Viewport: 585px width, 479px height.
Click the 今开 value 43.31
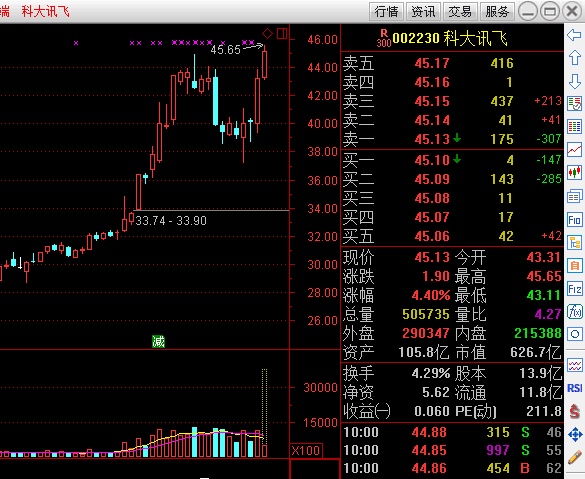pos(544,257)
